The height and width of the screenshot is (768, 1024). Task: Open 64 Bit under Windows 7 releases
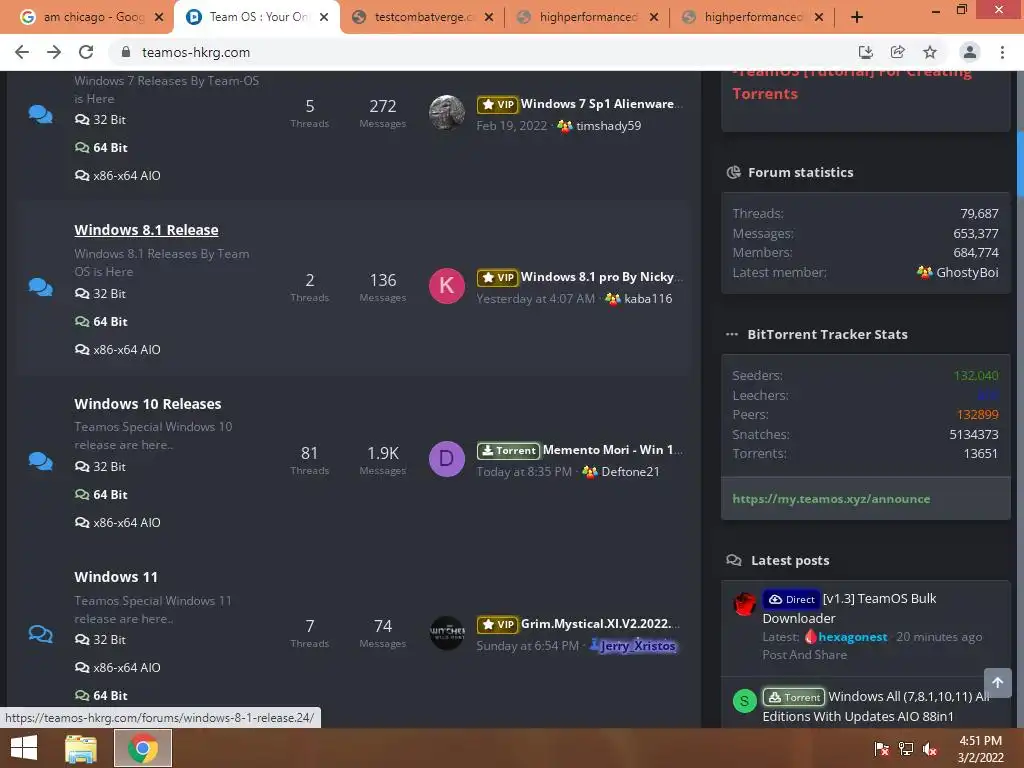(101, 148)
